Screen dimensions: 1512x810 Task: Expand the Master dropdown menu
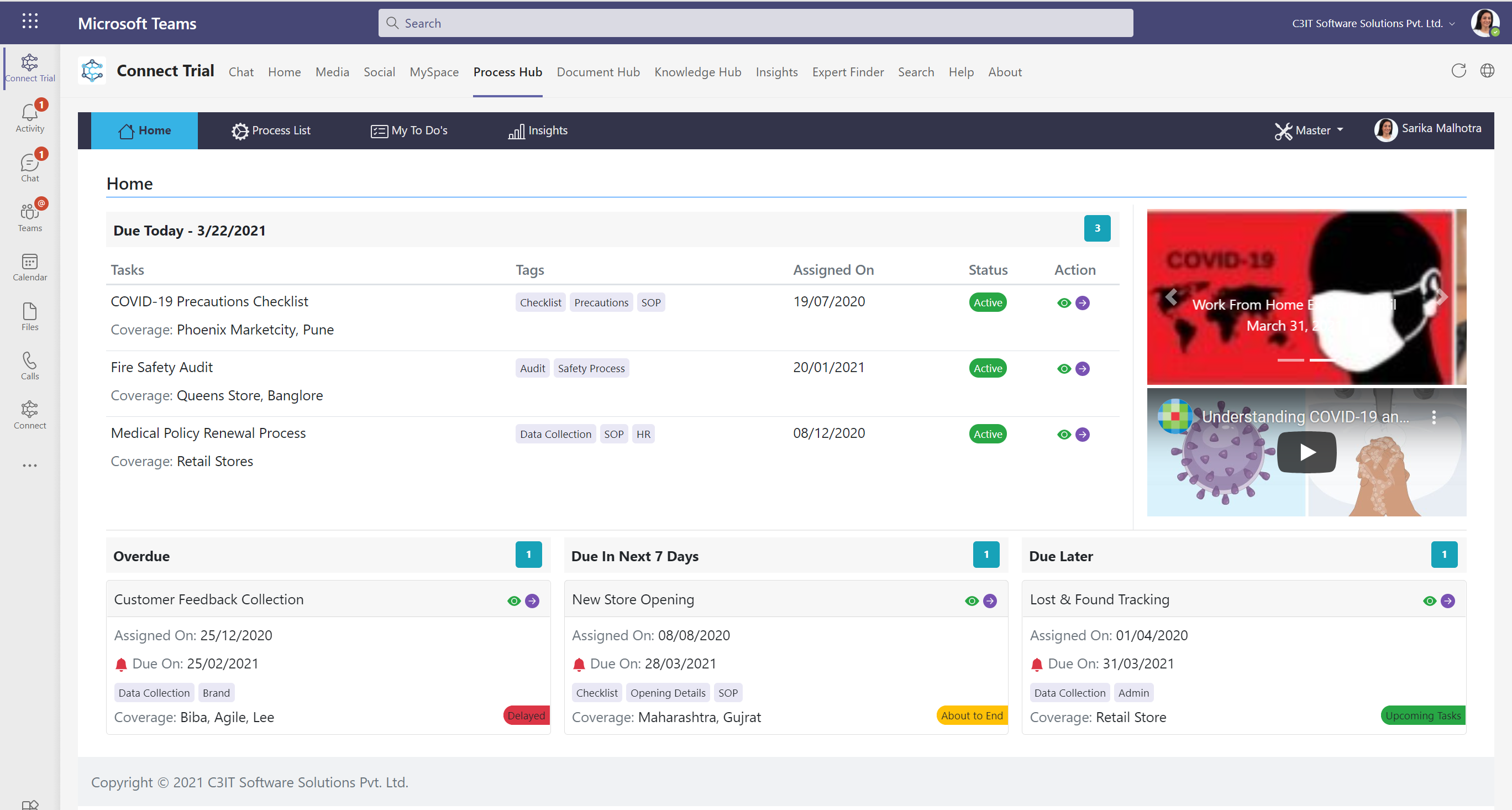click(1310, 130)
